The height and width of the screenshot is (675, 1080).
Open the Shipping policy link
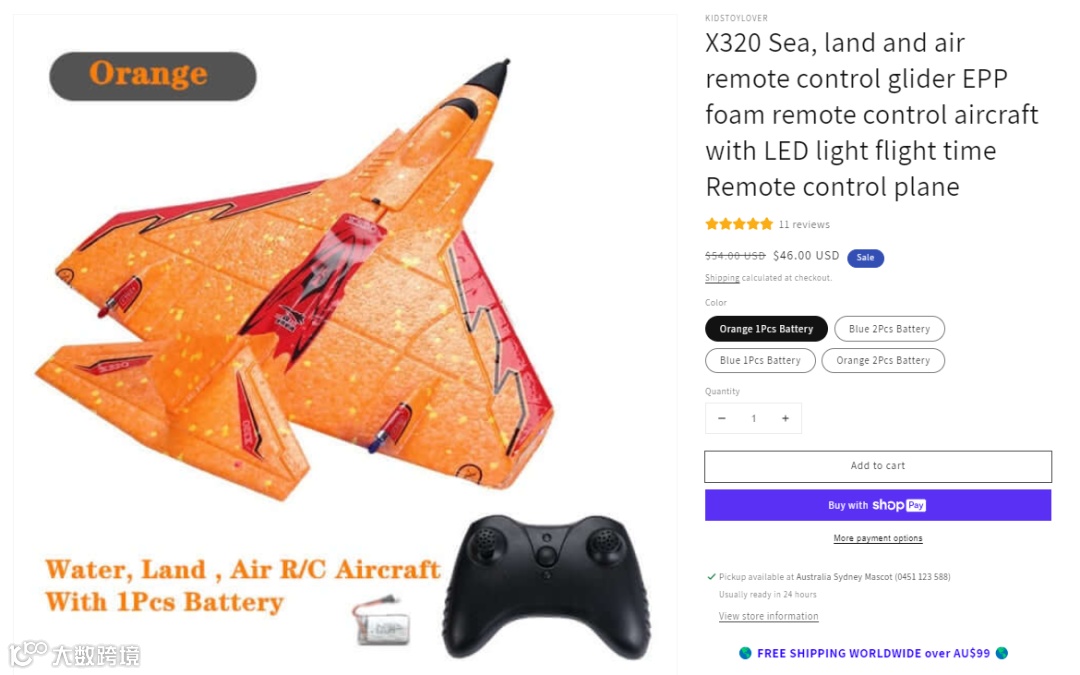(722, 278)
